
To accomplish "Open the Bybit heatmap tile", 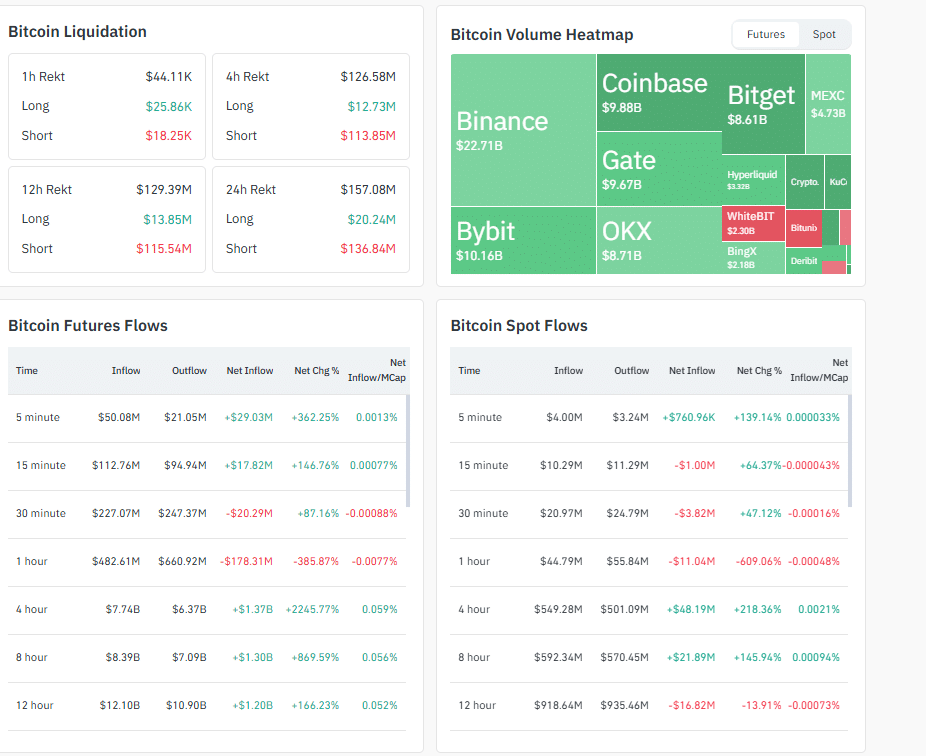I will click(x=523, y=240).
